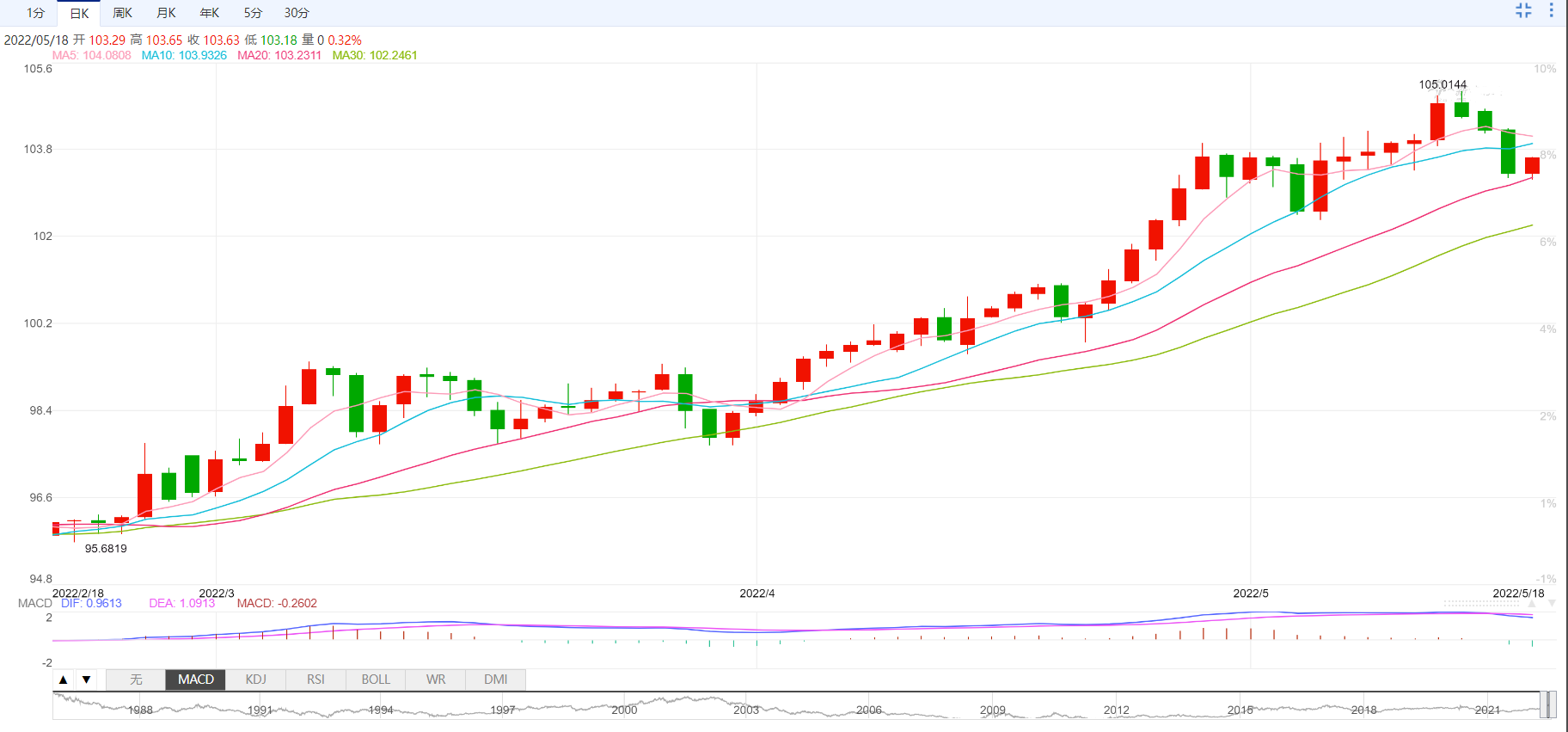Screen dimensions: 1568x732
Task: Show the WR indicator
Action: coord(436,680)
